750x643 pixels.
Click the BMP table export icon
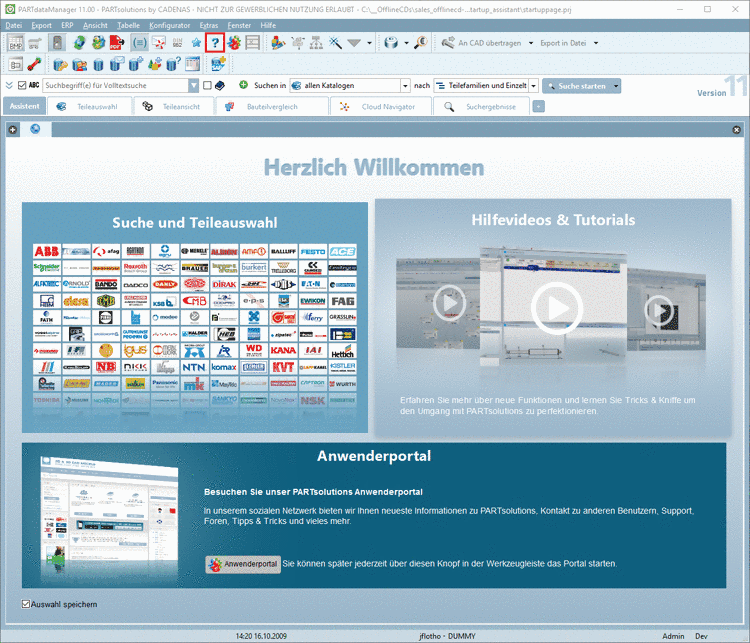tap(15, 43)
